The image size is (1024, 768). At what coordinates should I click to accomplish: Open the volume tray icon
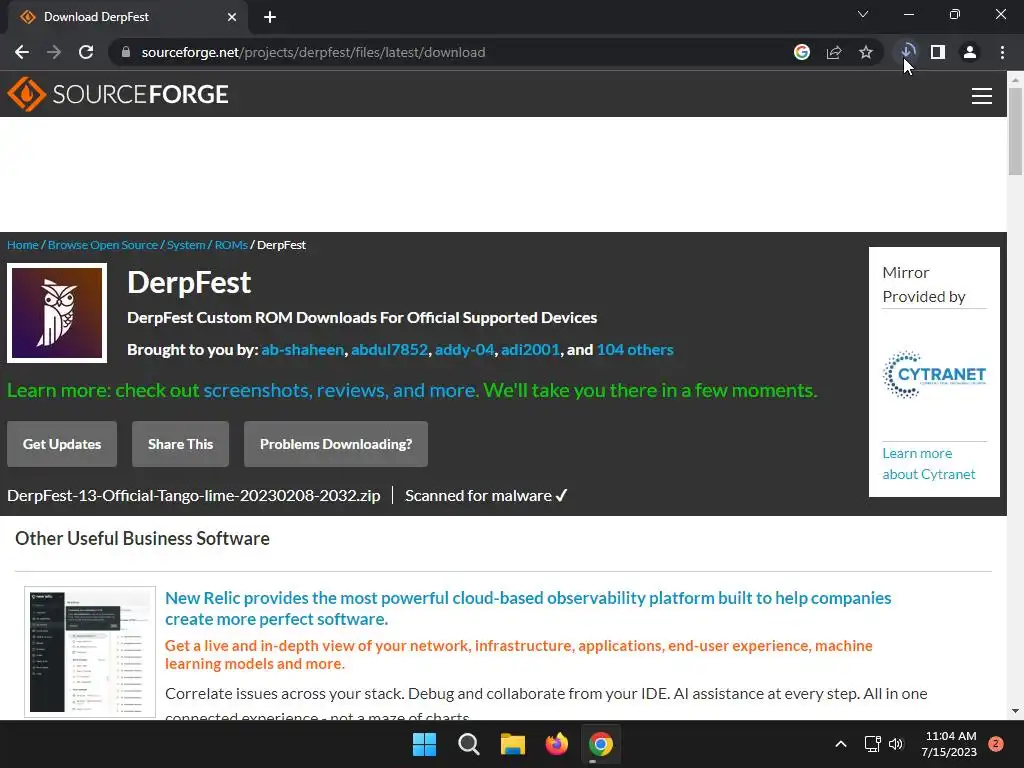point(896,744)
